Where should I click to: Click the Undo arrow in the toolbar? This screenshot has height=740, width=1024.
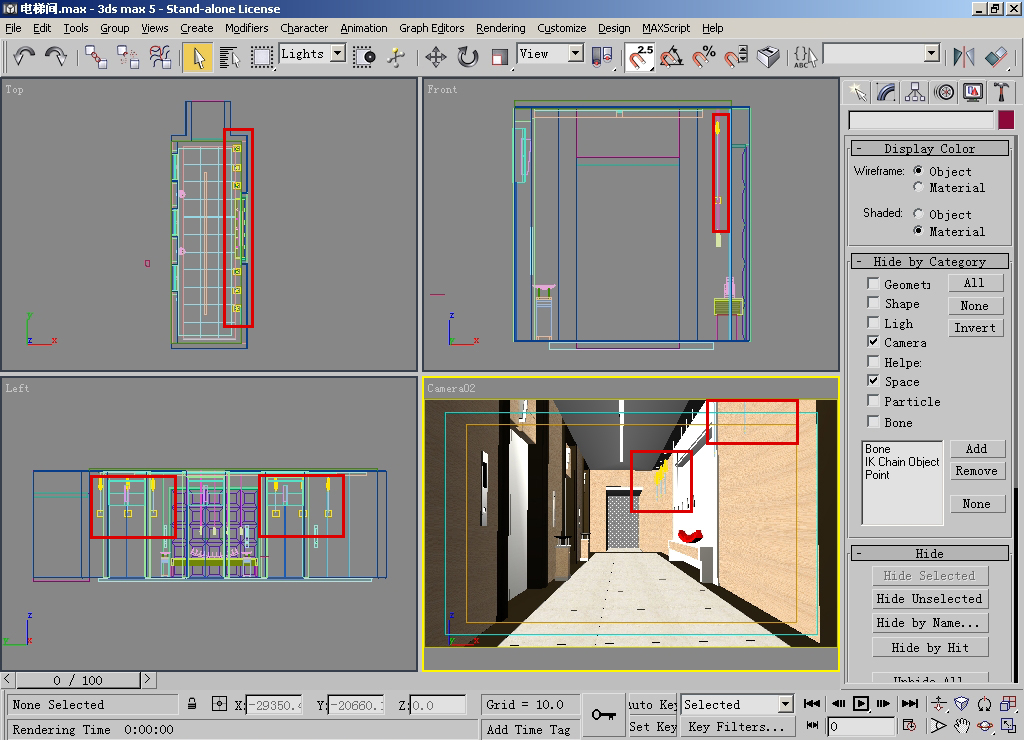coord(24,56)
